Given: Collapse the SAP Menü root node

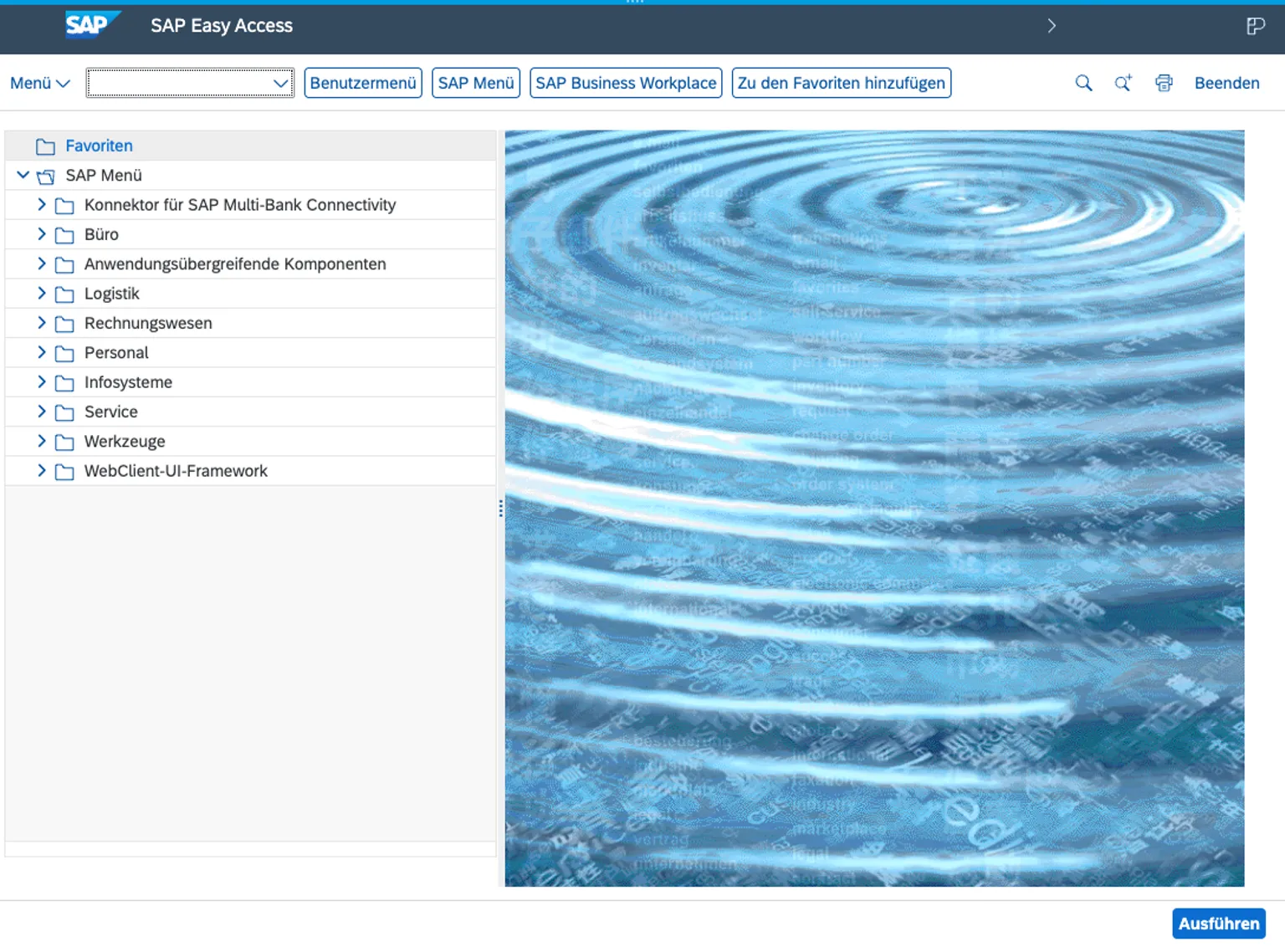Looking at the screenshot, I should [23, 175].
